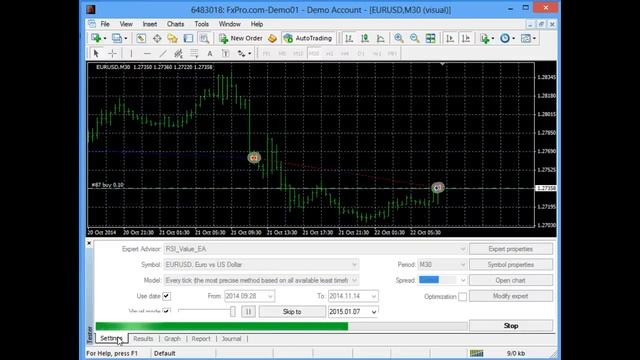Click the Expert properties button
Image resolution: width=640 pixels, height=360 pixels.
point(511,249)
